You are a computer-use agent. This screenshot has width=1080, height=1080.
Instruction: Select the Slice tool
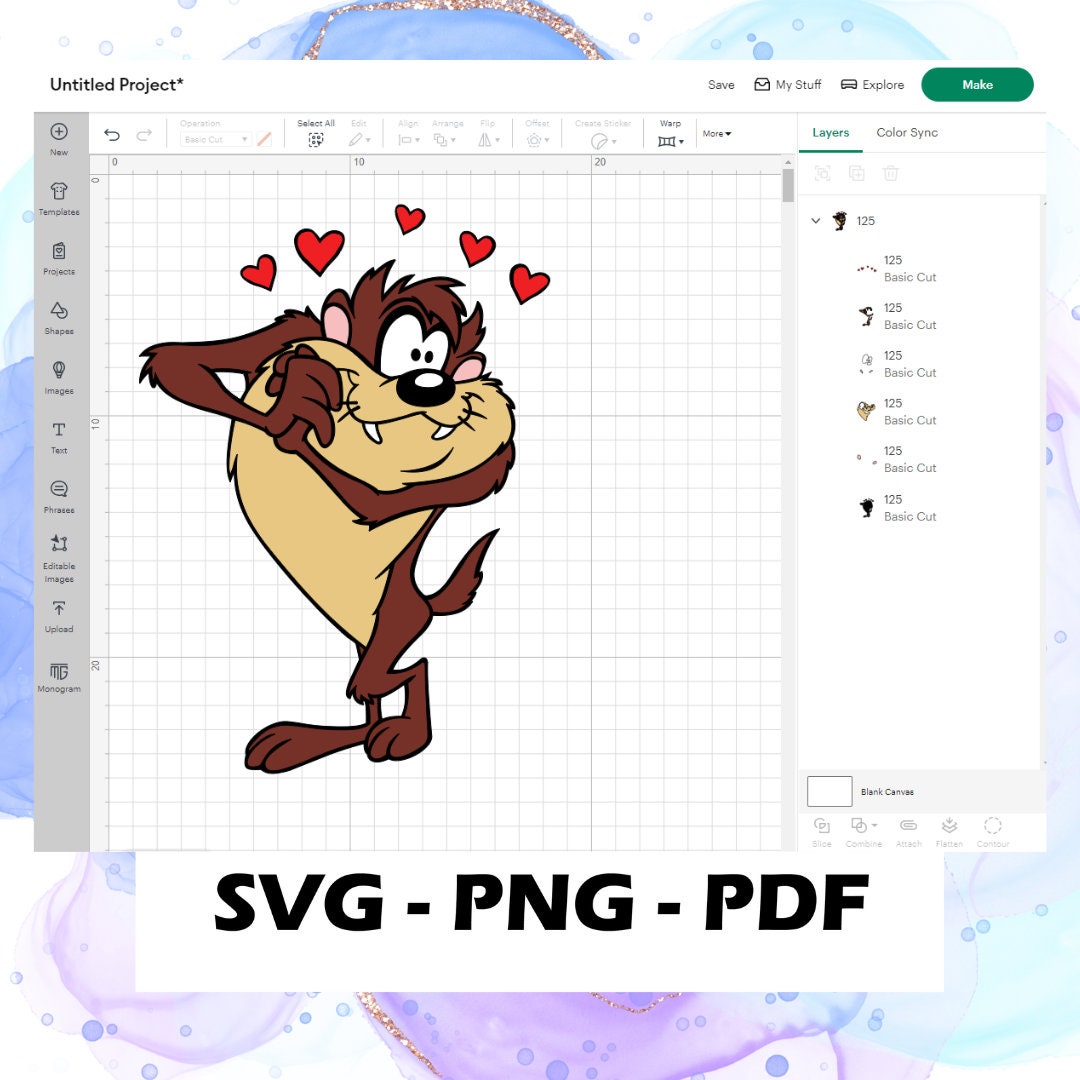tap(821, 830)
